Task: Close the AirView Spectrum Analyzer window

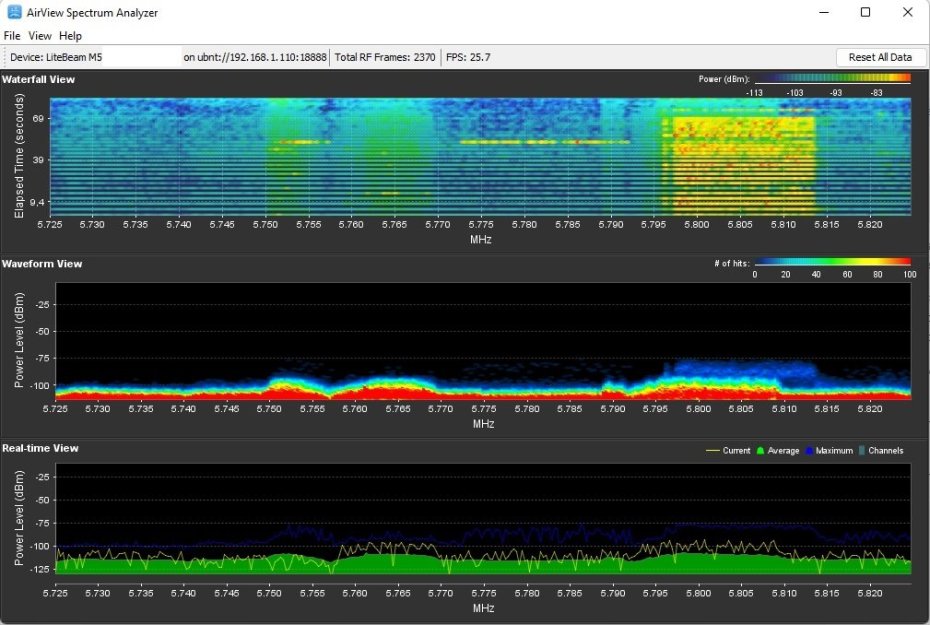Action: [906, 12]
